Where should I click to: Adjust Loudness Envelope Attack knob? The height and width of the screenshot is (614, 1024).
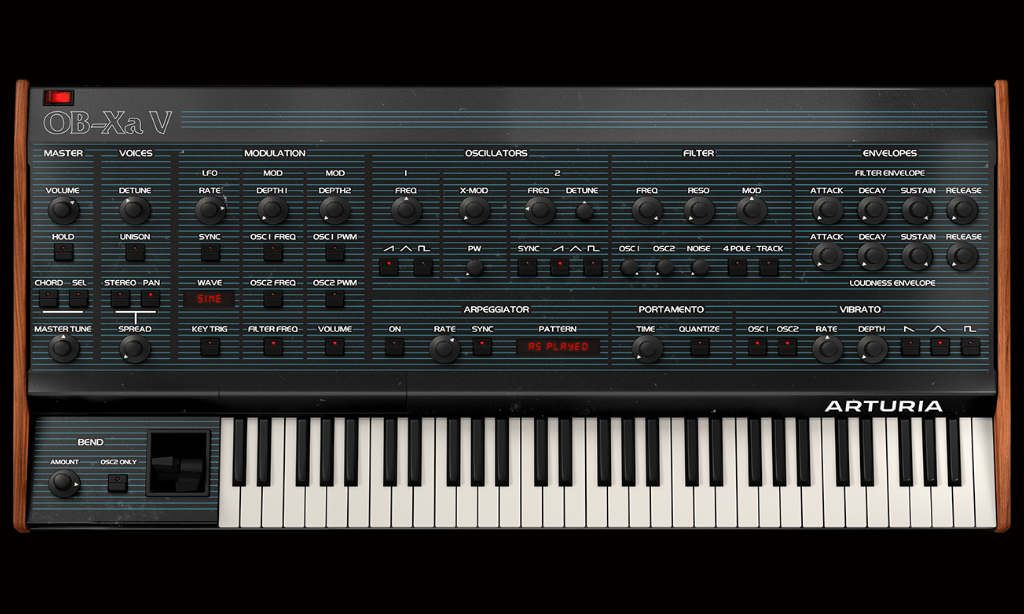[x=827, y=256]
